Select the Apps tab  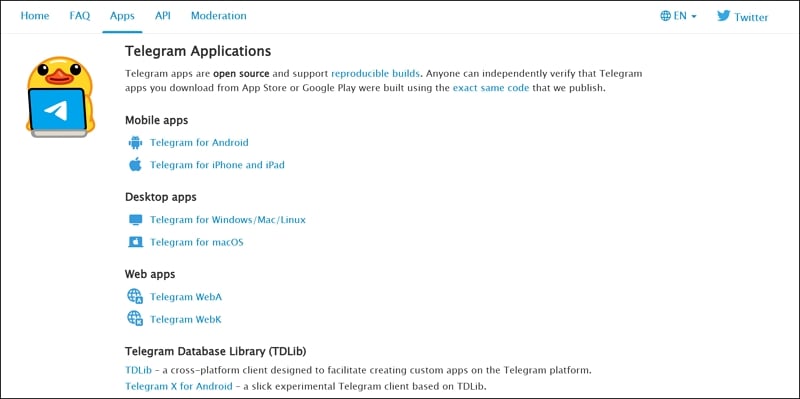click(122, 16)
